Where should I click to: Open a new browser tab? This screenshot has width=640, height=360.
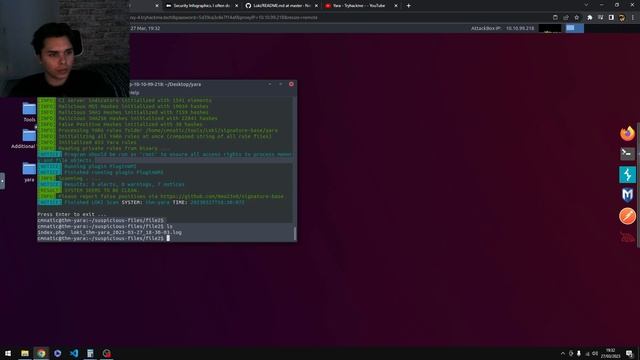(409, 6)
